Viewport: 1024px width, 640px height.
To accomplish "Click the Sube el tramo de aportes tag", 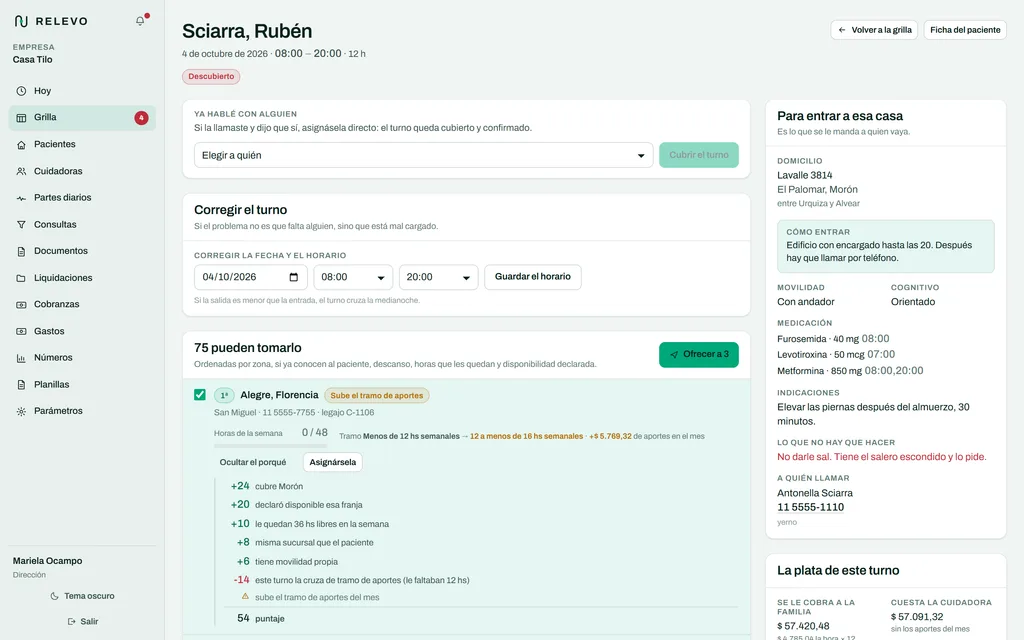I will click(x=376, y=396).
